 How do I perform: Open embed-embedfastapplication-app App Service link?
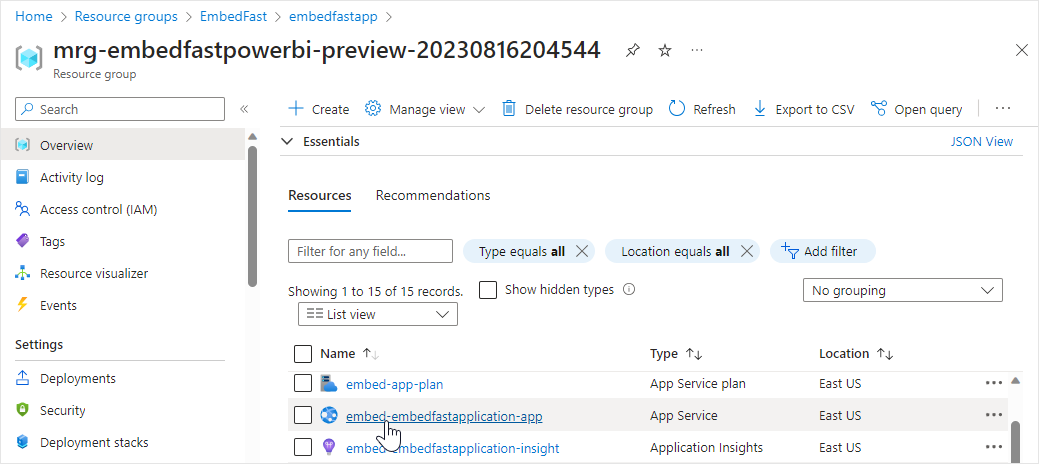(x=444, y=416)
